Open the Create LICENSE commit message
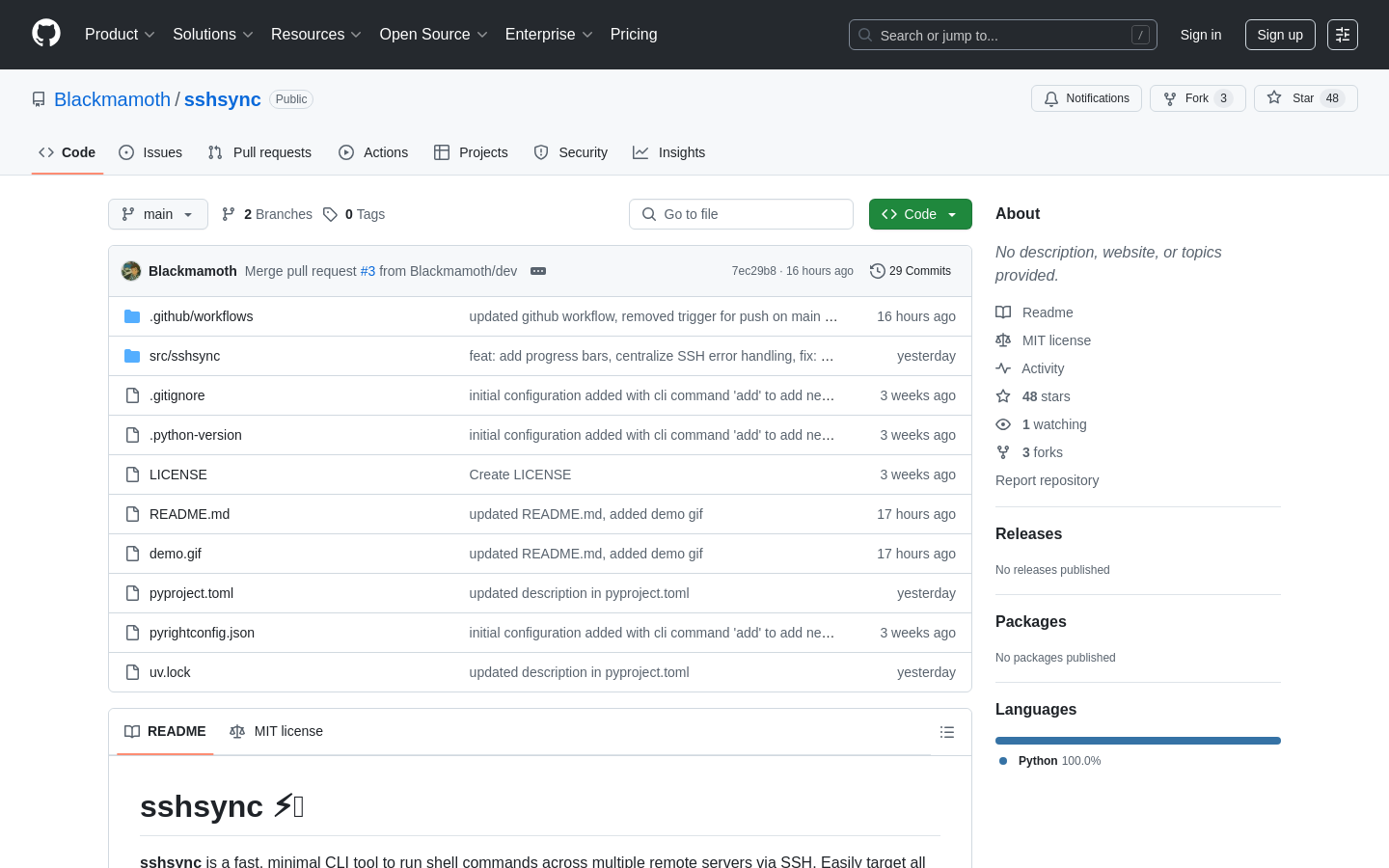Screen dimensions: 1389x868 (x=520, y=475)
